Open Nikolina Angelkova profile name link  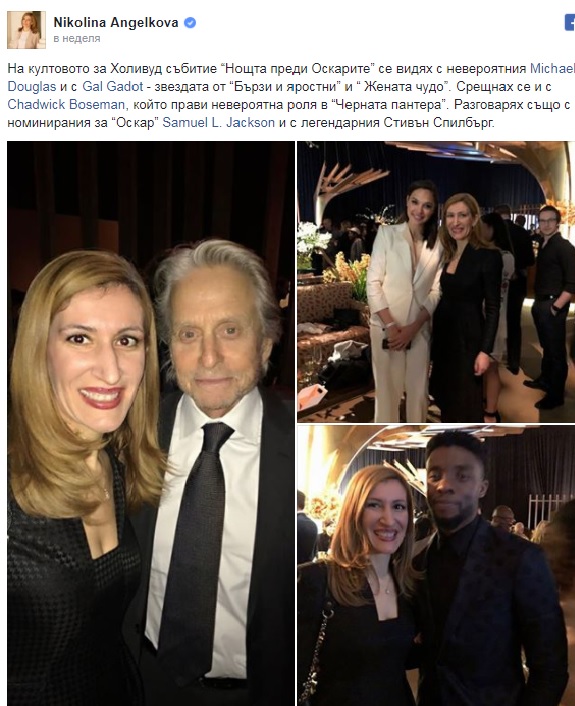point(116,23)
